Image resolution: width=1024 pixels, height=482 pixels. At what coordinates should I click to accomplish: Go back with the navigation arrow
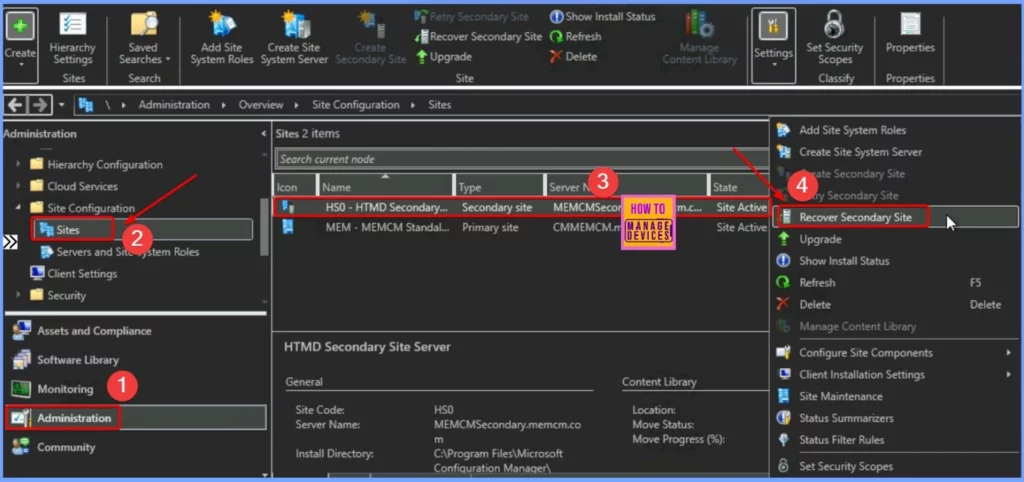[16, 104]
